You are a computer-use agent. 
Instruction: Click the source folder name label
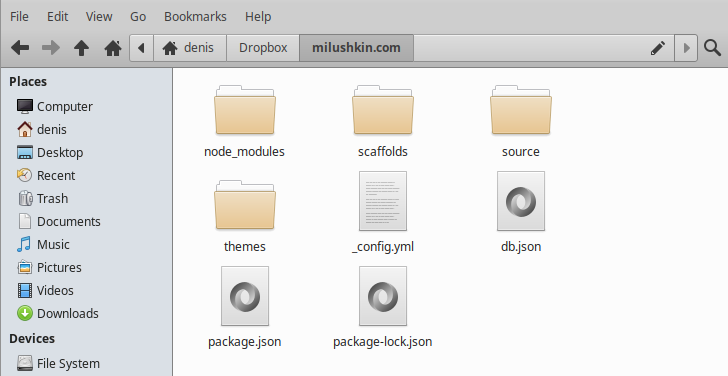click(x=520, y=152)
